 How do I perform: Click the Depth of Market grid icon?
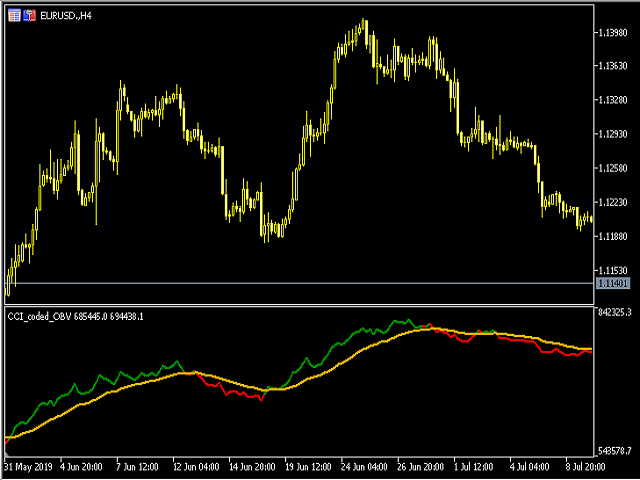click(13, 16)
